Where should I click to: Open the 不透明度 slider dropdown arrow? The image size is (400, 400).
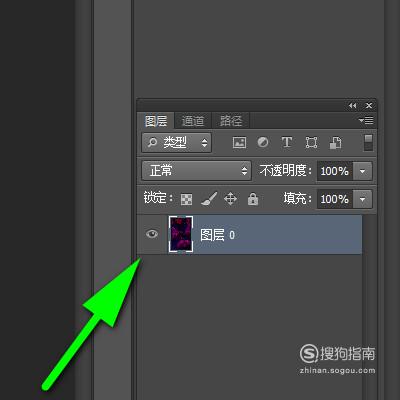tap(362, 171)
